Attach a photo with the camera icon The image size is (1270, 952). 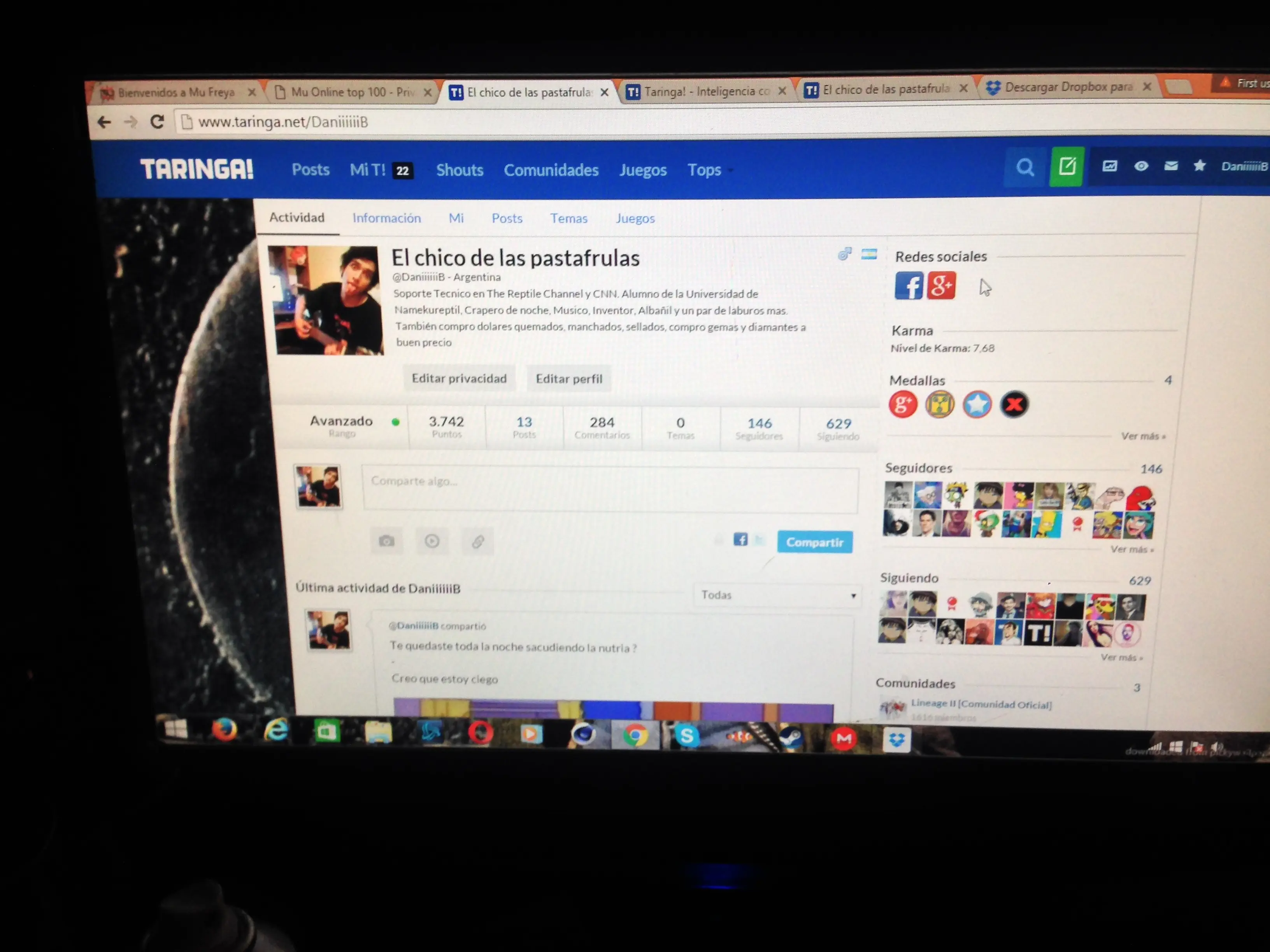click(x=386, y=541)
